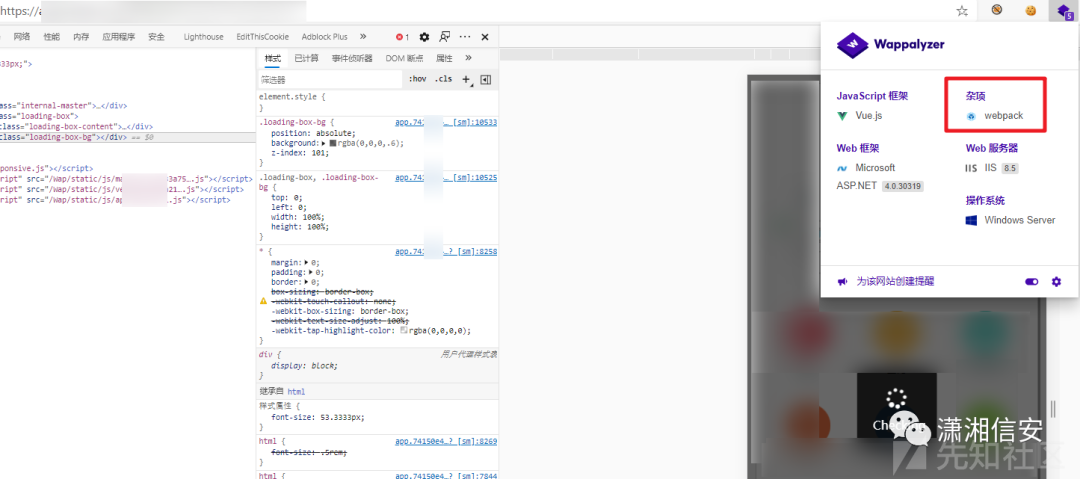
Task: Toggle the .cls class editor button
Action: pyautogui.click(x=444, y=79)
